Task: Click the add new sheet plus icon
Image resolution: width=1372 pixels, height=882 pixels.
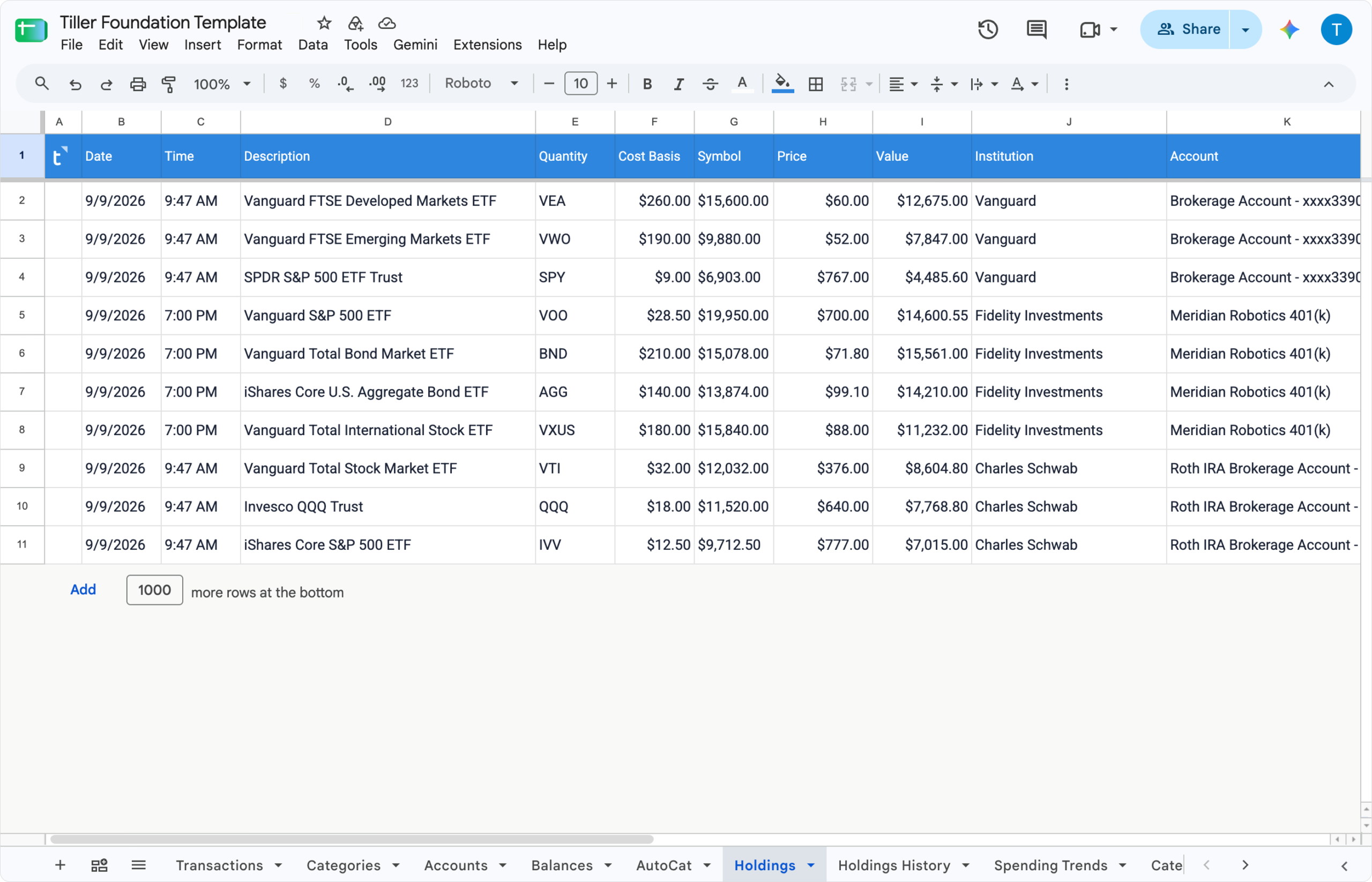Action: (x=60, y=865)
